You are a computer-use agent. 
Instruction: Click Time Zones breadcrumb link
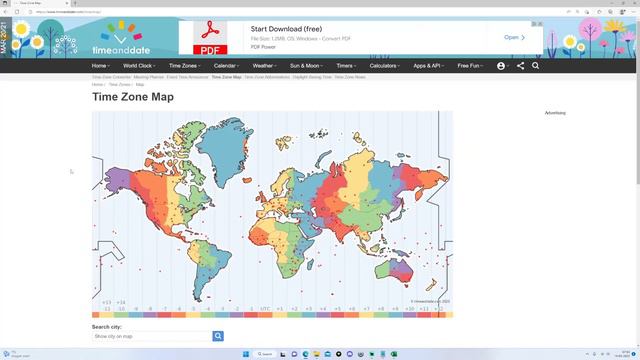(x=119, y=84)
